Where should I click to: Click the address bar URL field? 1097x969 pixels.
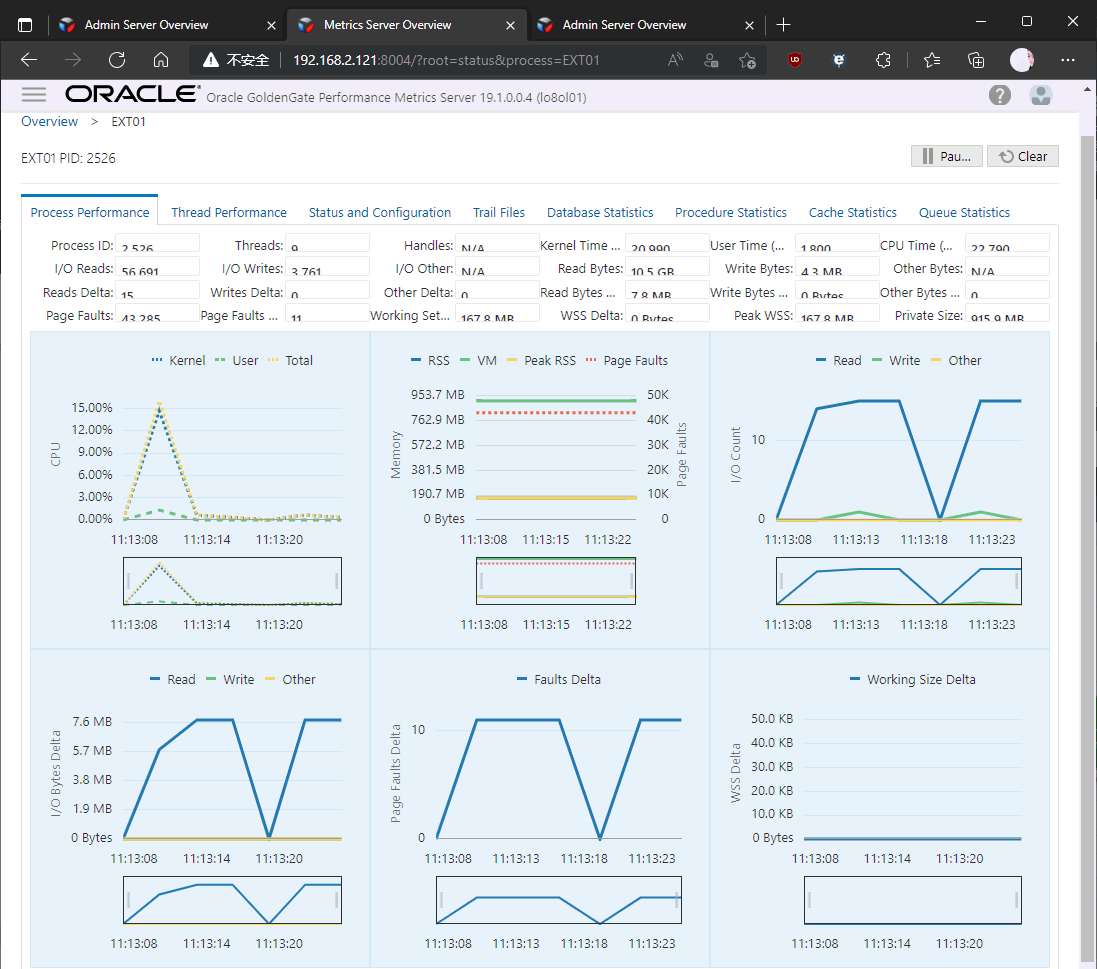446,60
